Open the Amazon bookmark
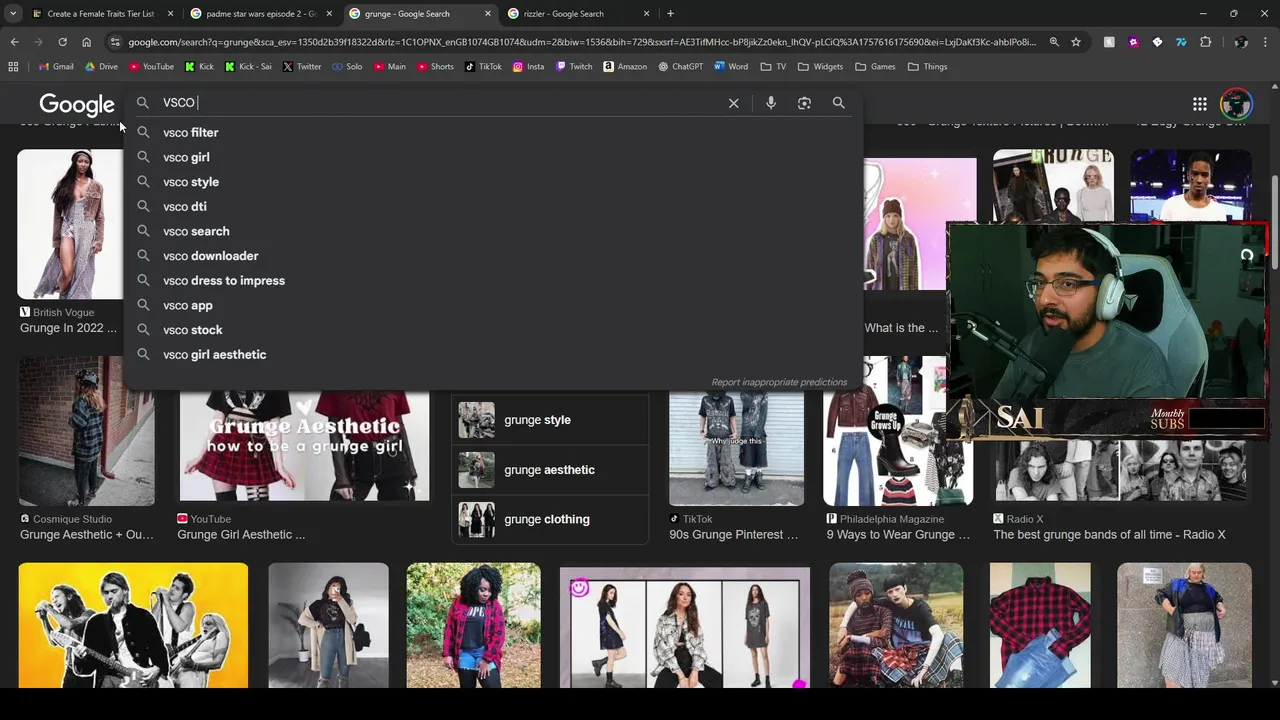 (624, 67)
